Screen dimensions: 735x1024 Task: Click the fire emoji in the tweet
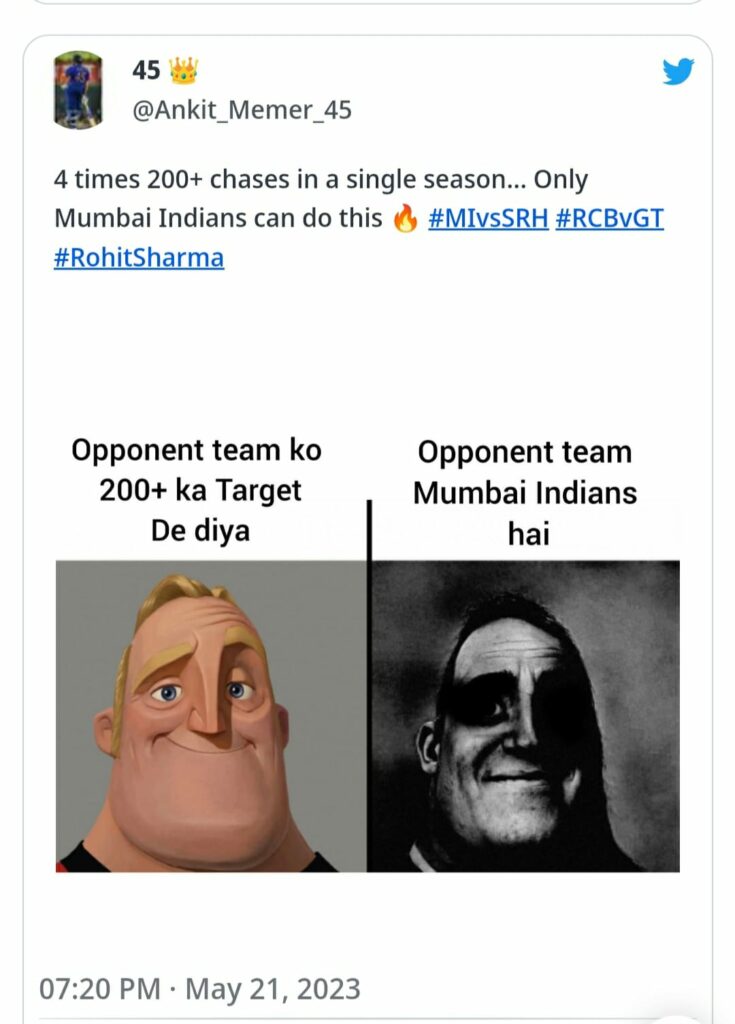[404, 220]
